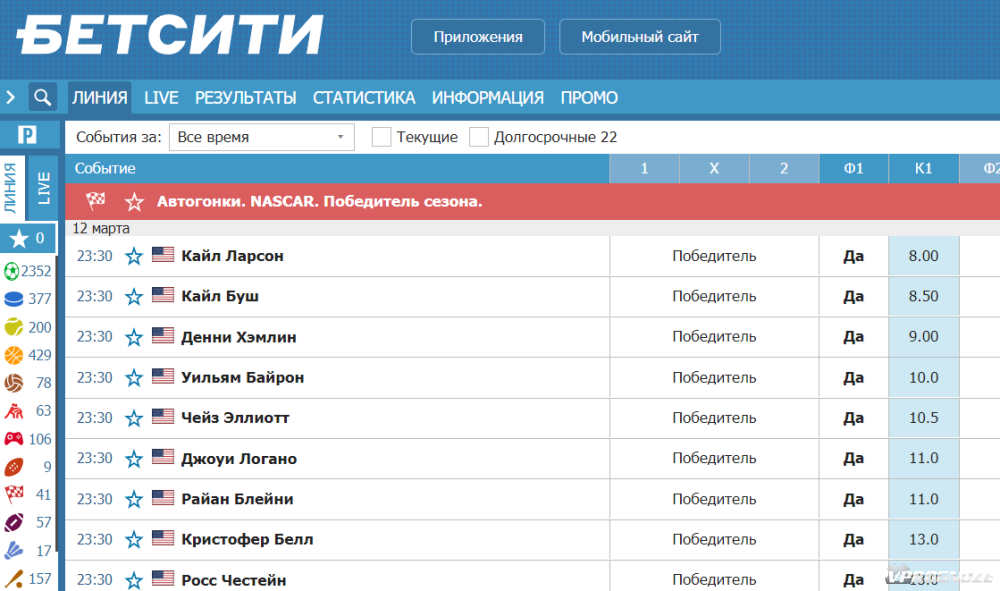This screenshot has width=1000, height=591.
Task: Click the Автогонки. NASCAR. Победитель сезона. title
Action: pos(320,201)
